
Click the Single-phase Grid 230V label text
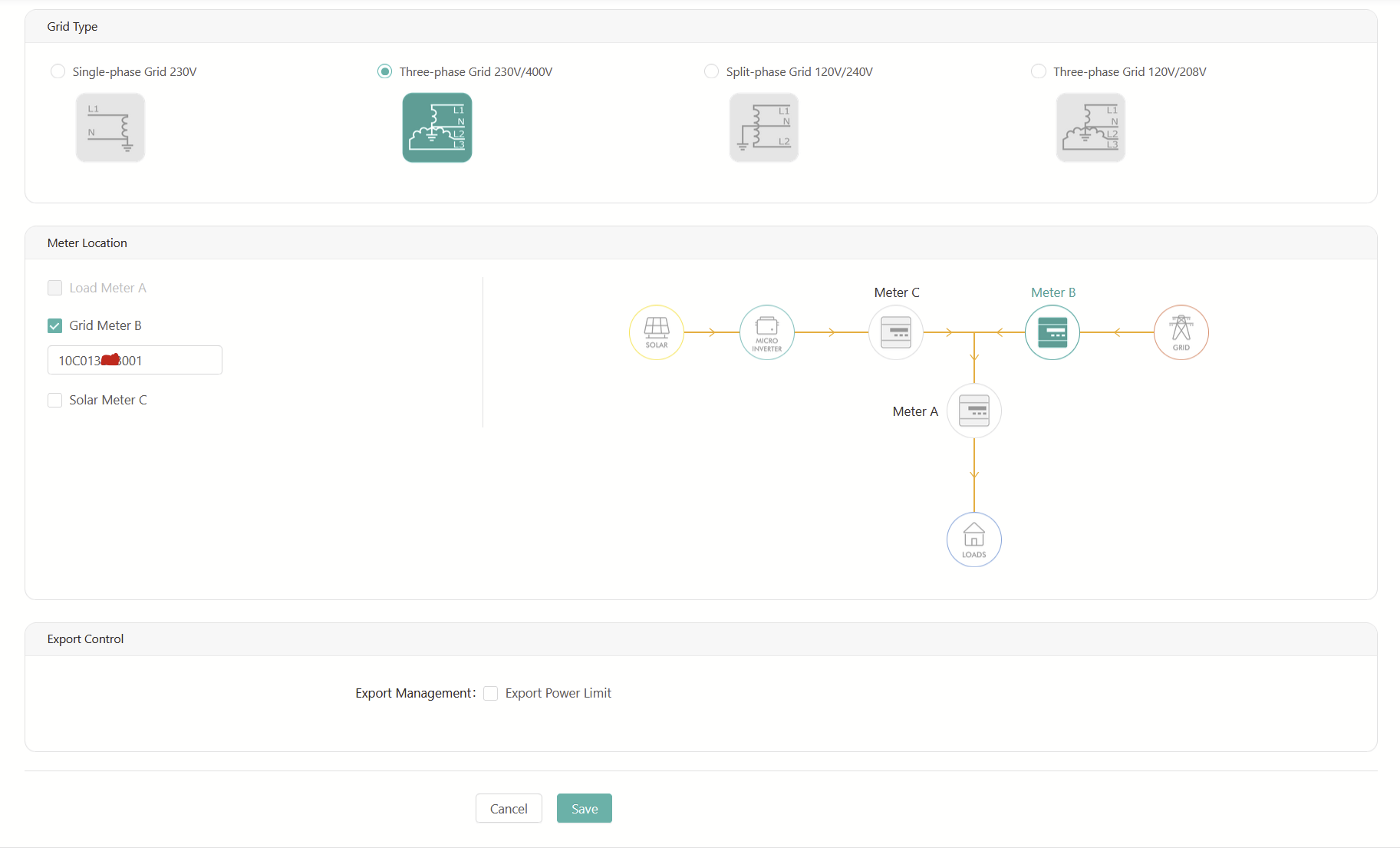[x=134, y=71]
